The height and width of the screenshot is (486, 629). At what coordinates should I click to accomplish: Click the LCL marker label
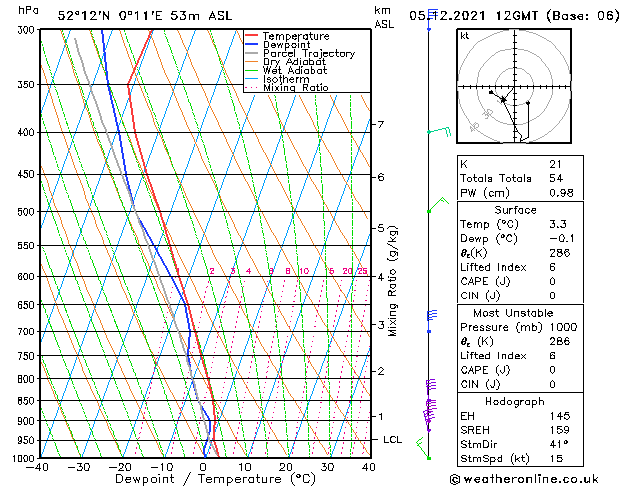tap(393, 440)
